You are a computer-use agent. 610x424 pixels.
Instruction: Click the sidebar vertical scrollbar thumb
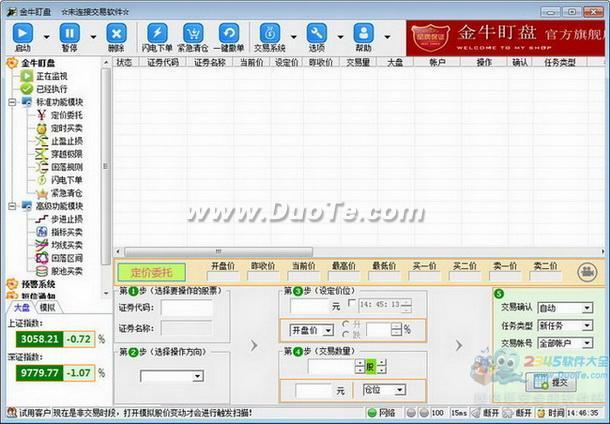[104, 166]
